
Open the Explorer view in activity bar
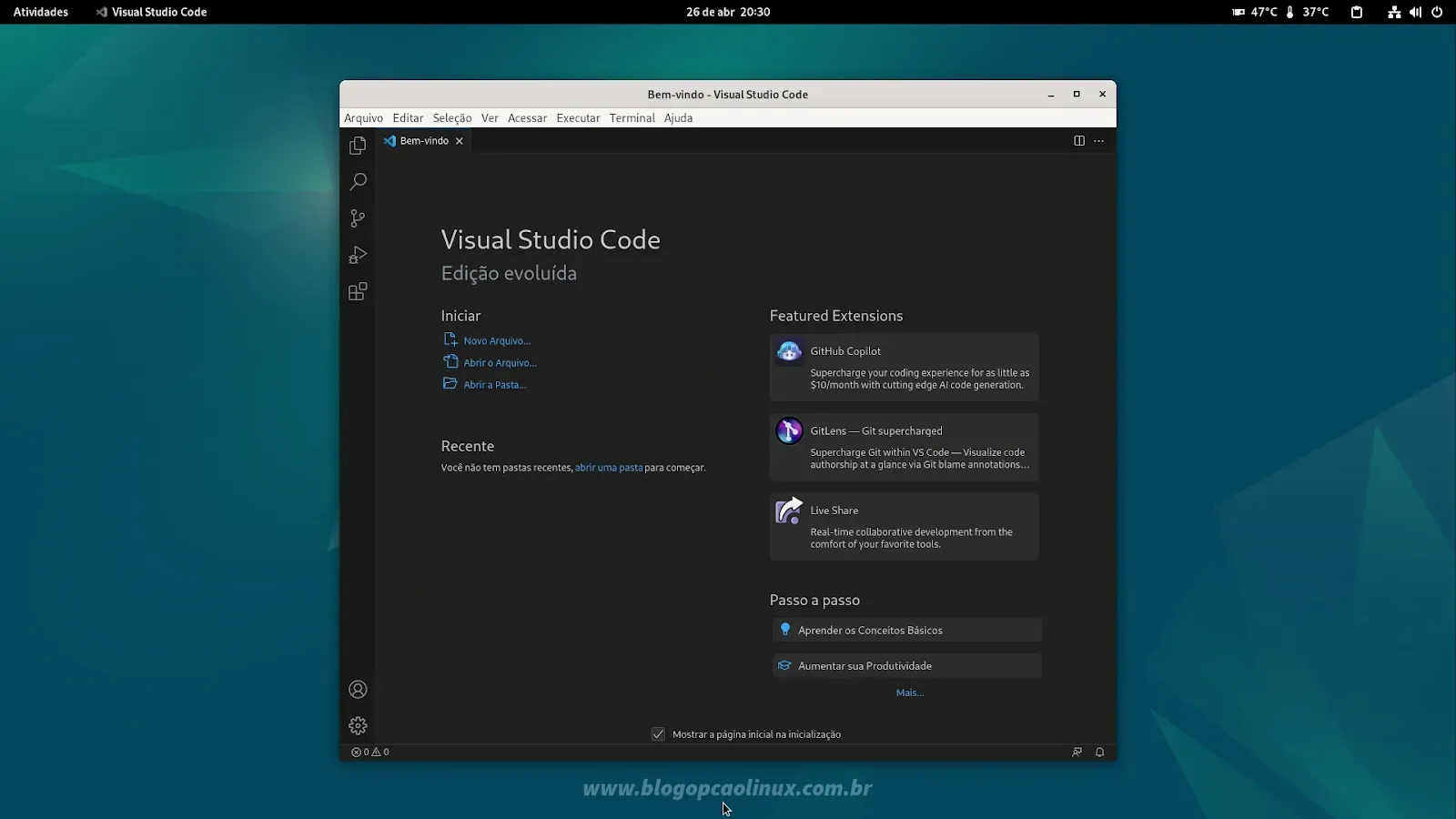358,146
